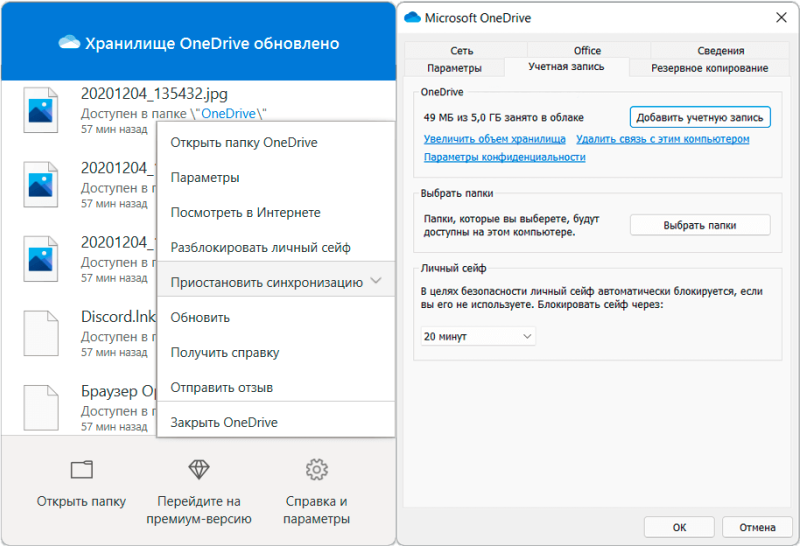This screenshot has height=546, width=800.
Task: Choose Отправить отзыв in the menu
Action: pos(276,388)
